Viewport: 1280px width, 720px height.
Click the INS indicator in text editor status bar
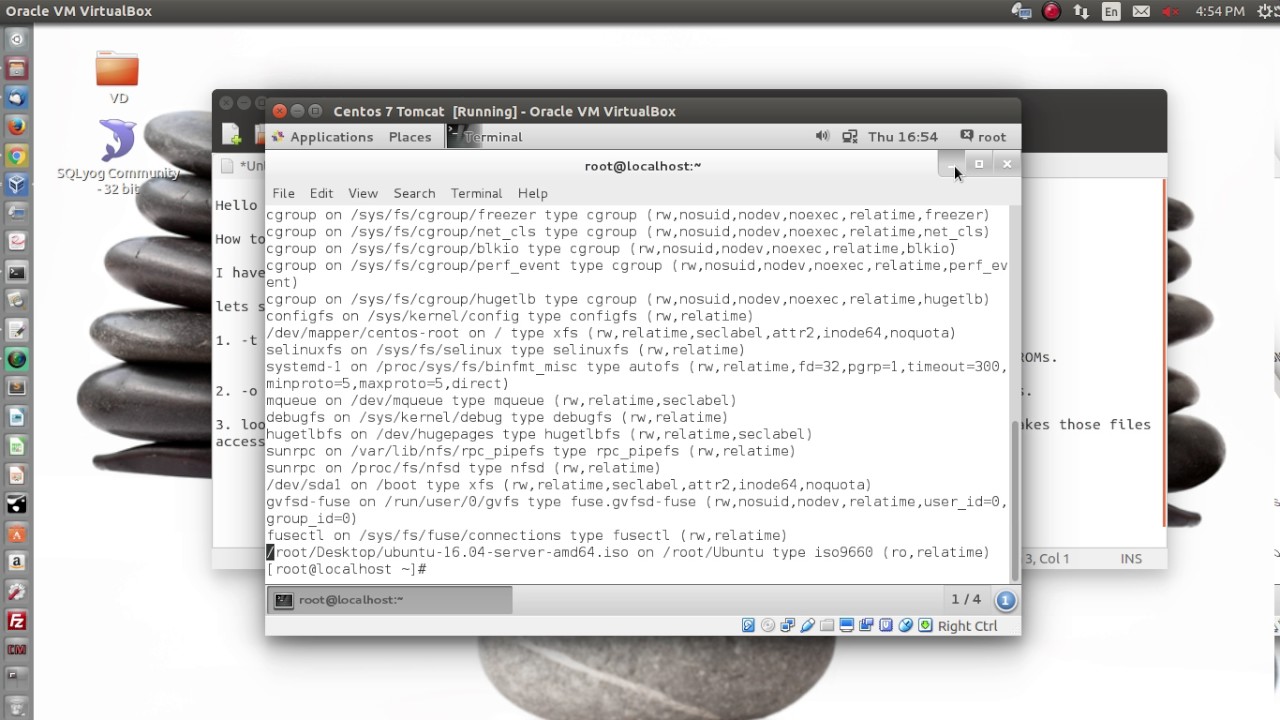point(1131,559)
